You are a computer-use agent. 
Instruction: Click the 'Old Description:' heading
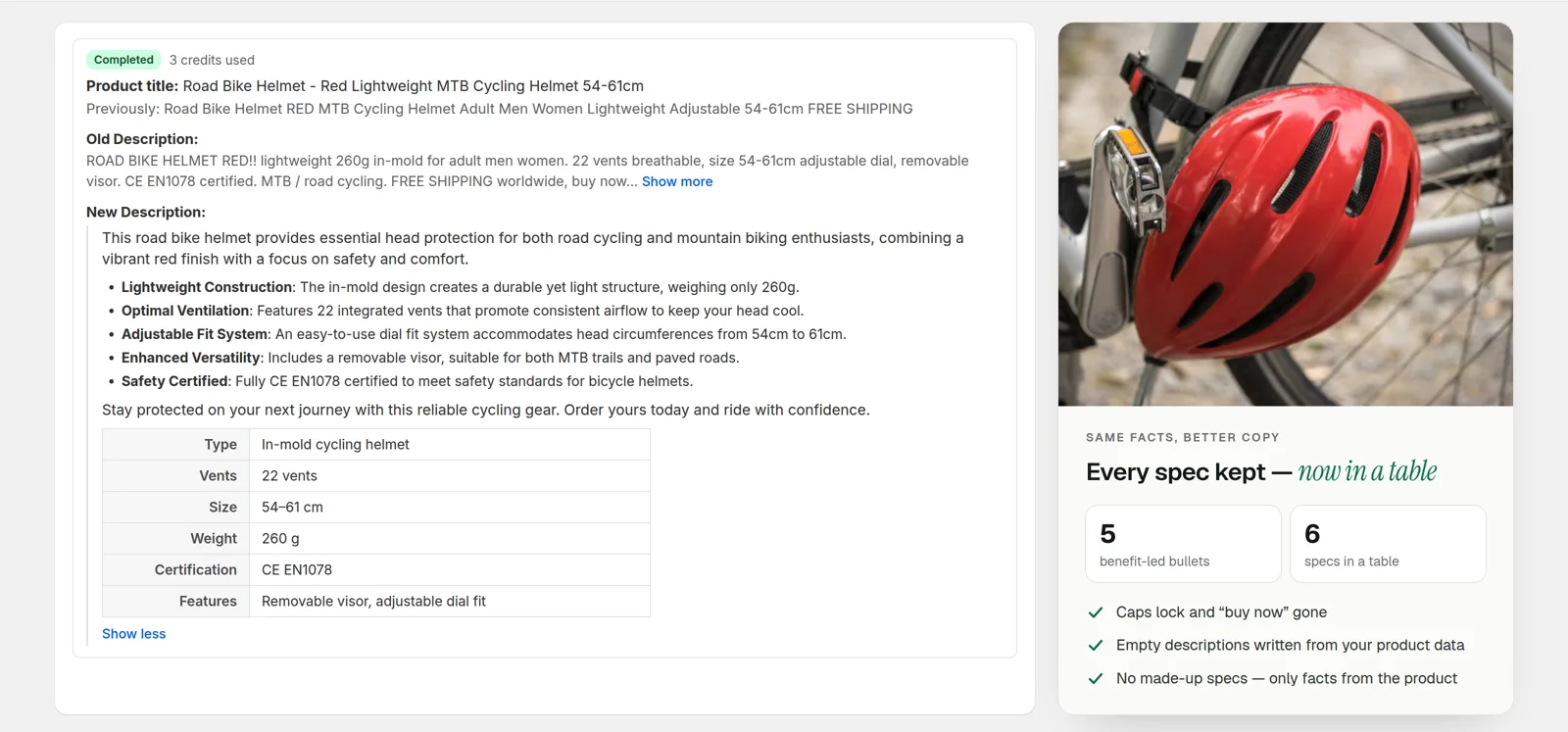click(x=142, y=139)
